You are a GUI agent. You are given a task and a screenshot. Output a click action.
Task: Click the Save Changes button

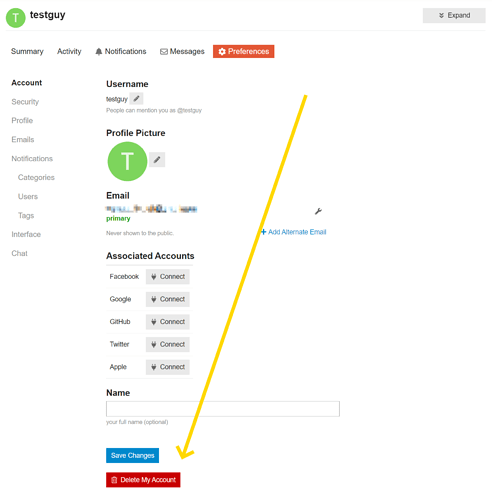pos(132,455)
